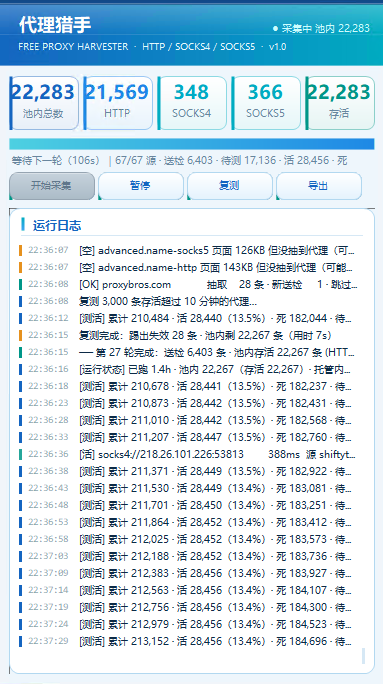This screenshot has width=383, height=684.
Task: Click the 运行日志 panel heading
Action: click(x=57, y=226)
